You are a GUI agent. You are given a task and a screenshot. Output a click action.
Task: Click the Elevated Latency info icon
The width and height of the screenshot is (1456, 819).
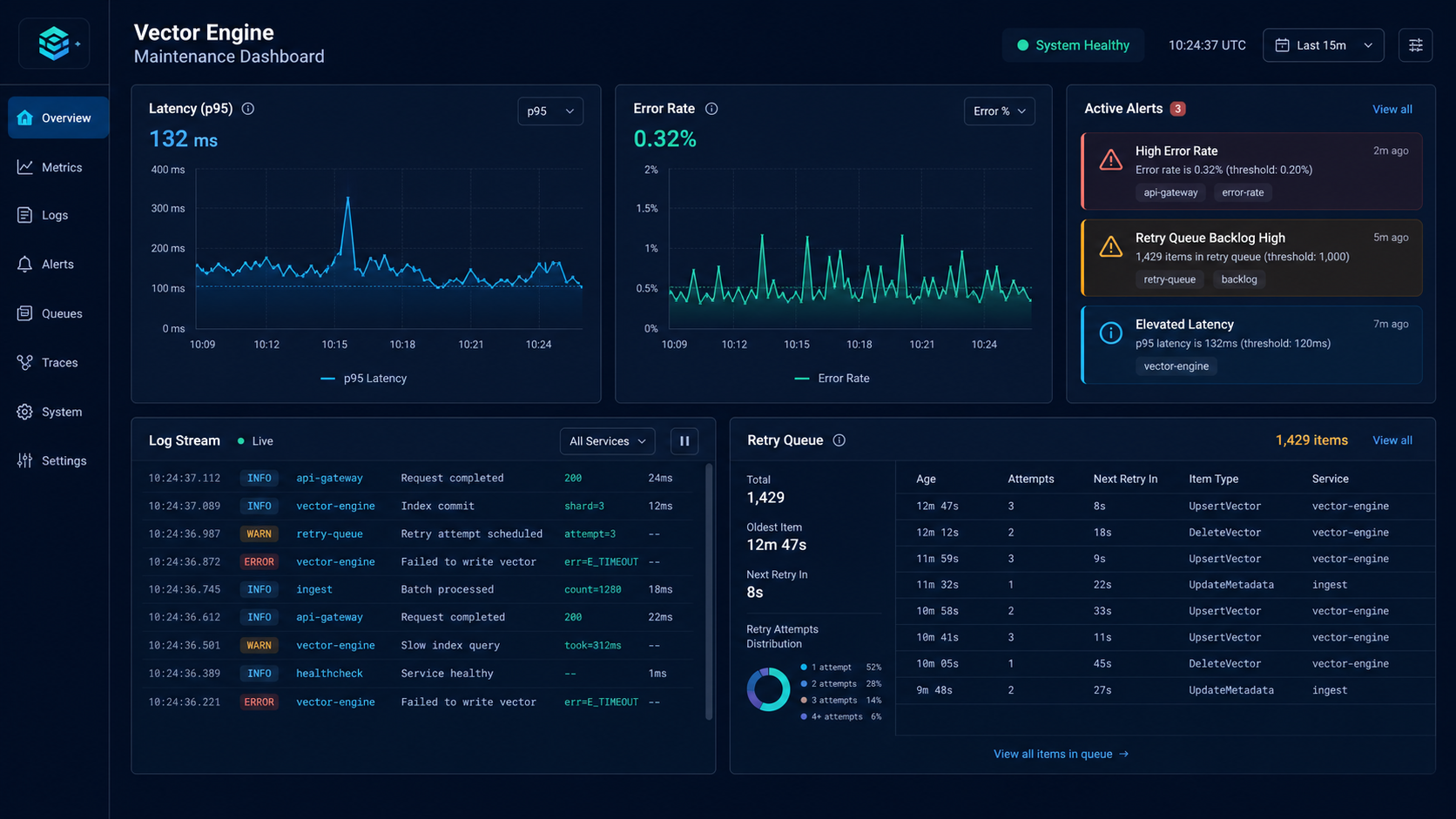1110,332
